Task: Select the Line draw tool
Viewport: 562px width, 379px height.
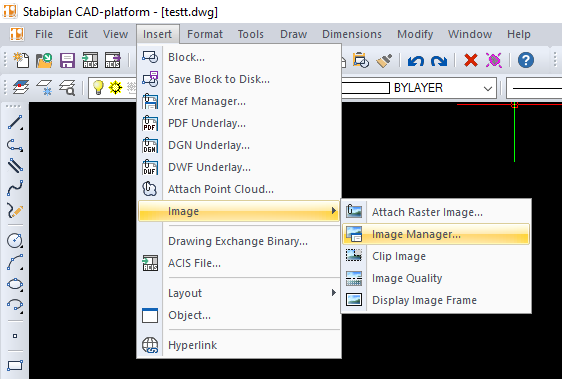Action: [15, 122]
